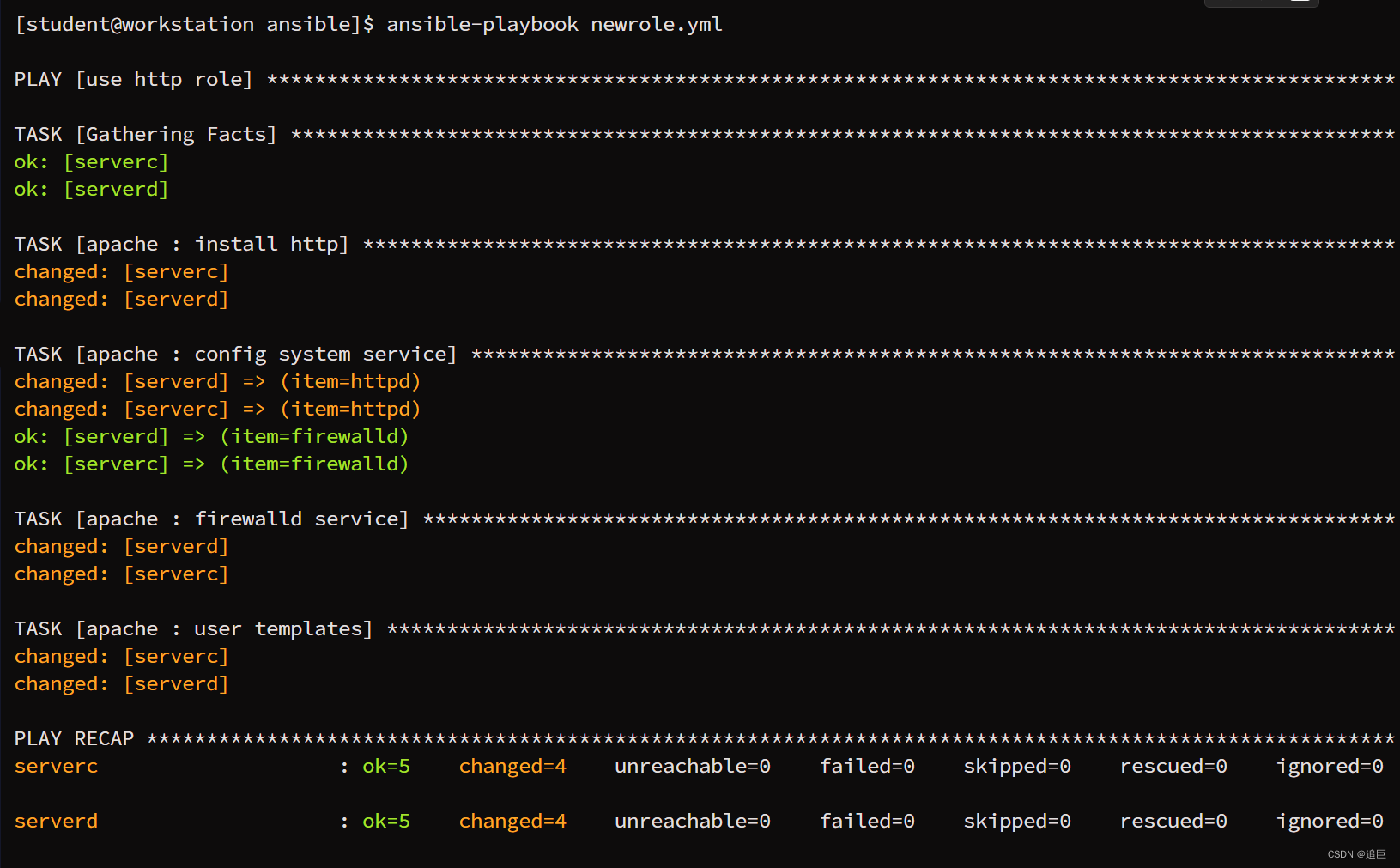Click the "ansible-playbook newrole.yml" command text
This screenshot has width=1400, height=868.
pos(555,25)
